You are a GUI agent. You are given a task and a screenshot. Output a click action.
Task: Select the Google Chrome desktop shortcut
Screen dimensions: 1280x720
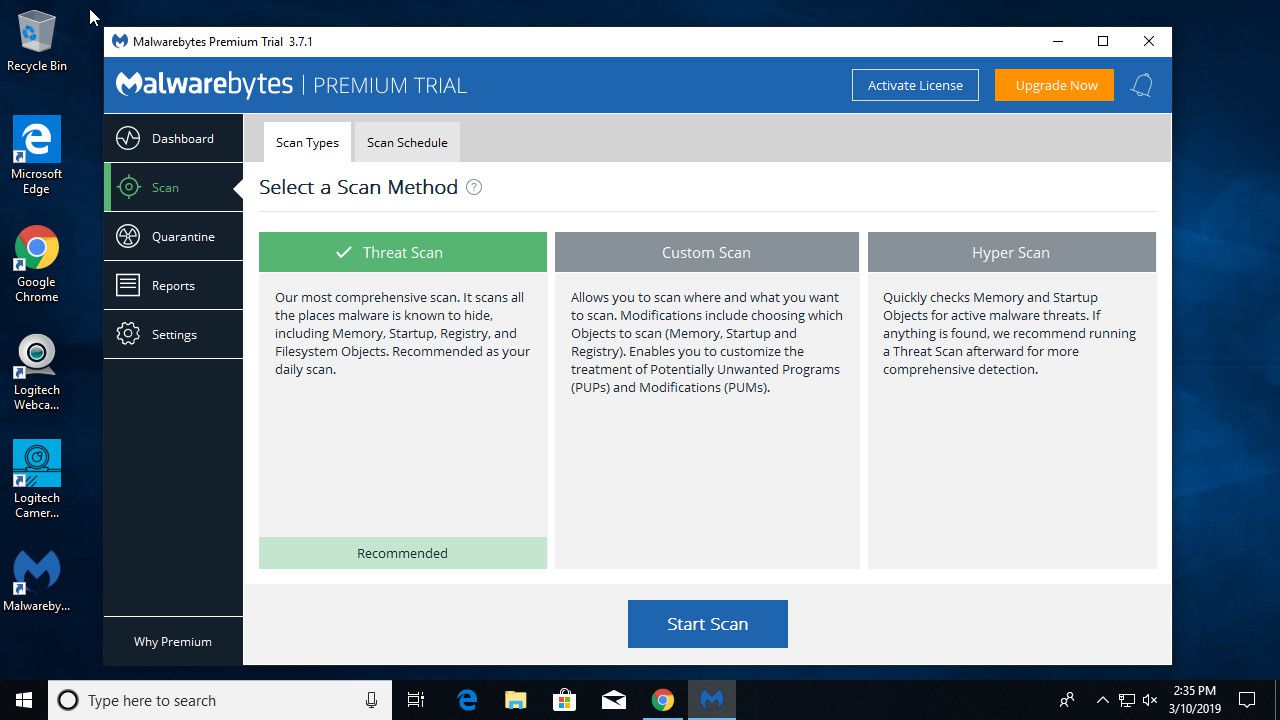pyautogui.click(x=37, y=264)
